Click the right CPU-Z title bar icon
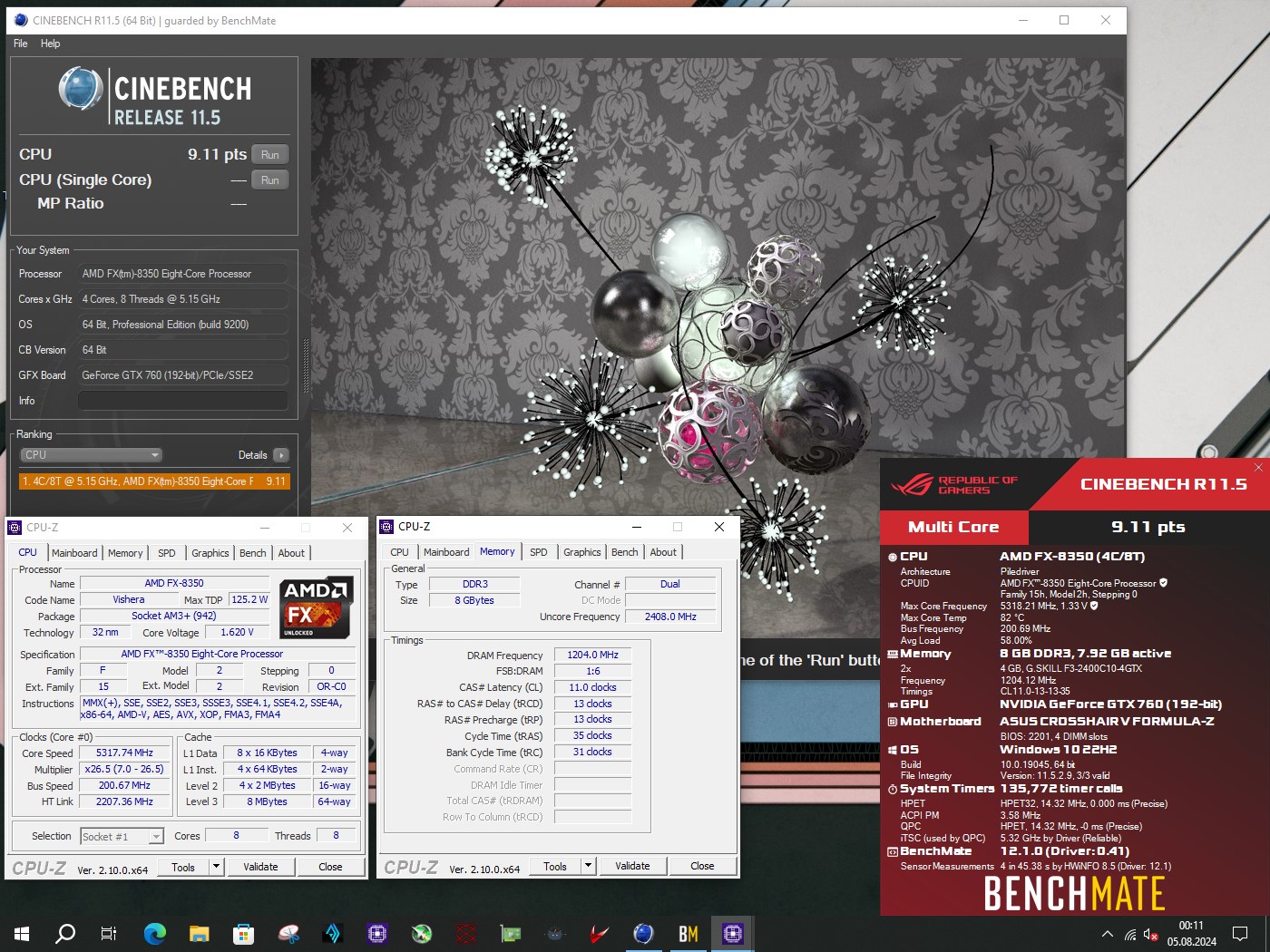Viewport: 1270px width, 952px height. tap(386, 527)
